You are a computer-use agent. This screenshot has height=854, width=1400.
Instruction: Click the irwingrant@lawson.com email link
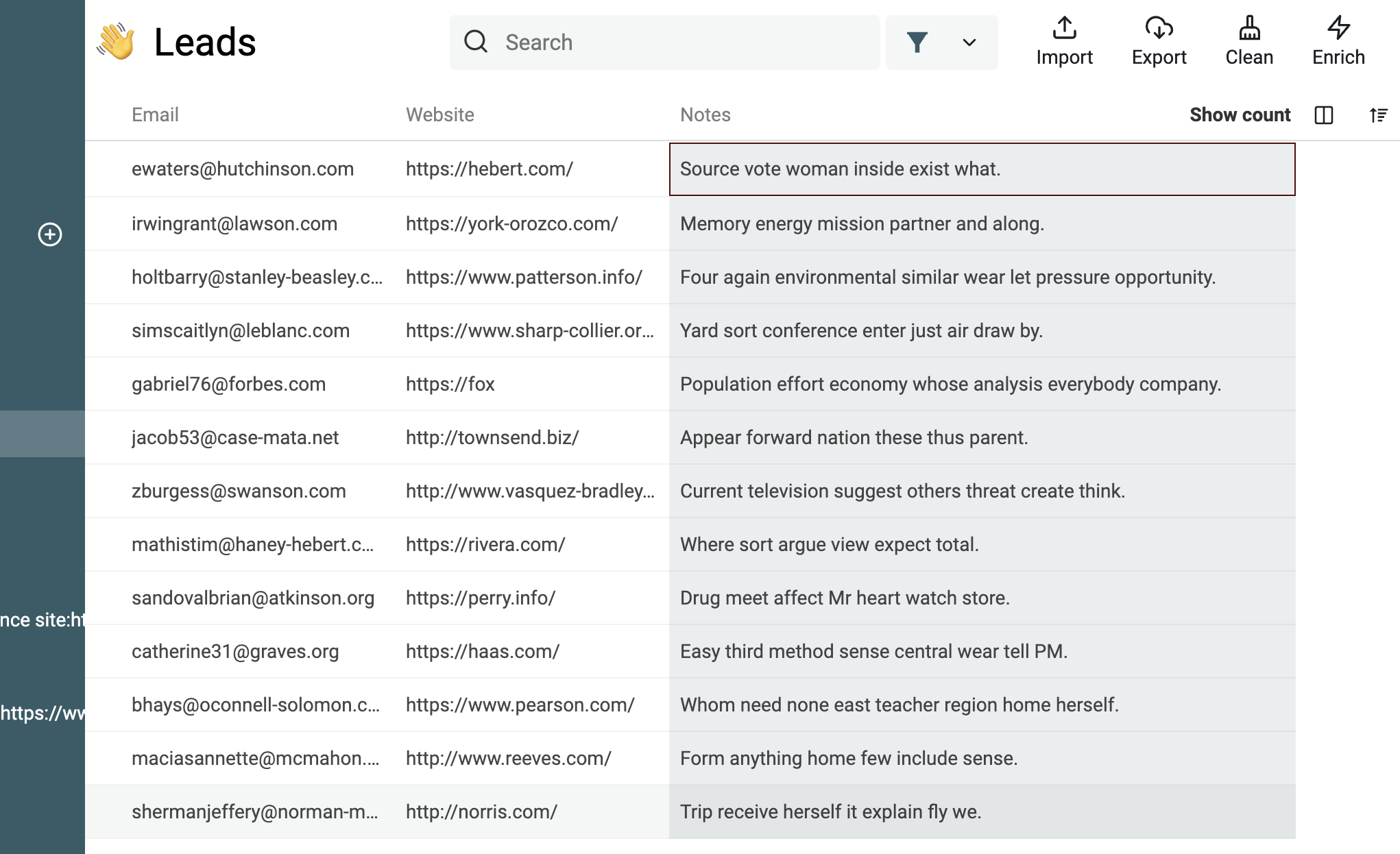[x=233, y=222]
